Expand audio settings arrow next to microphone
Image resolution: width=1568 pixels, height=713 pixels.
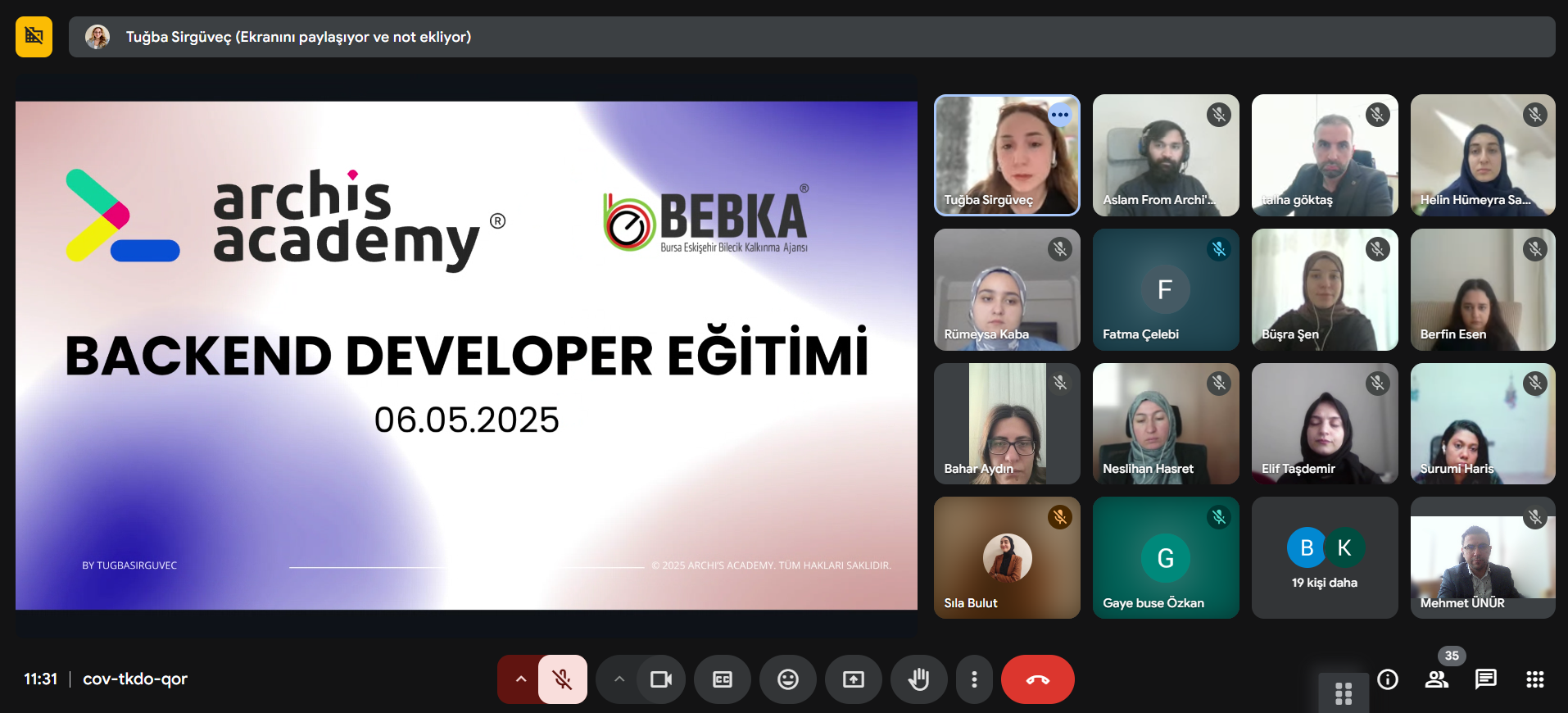(520, 679)
